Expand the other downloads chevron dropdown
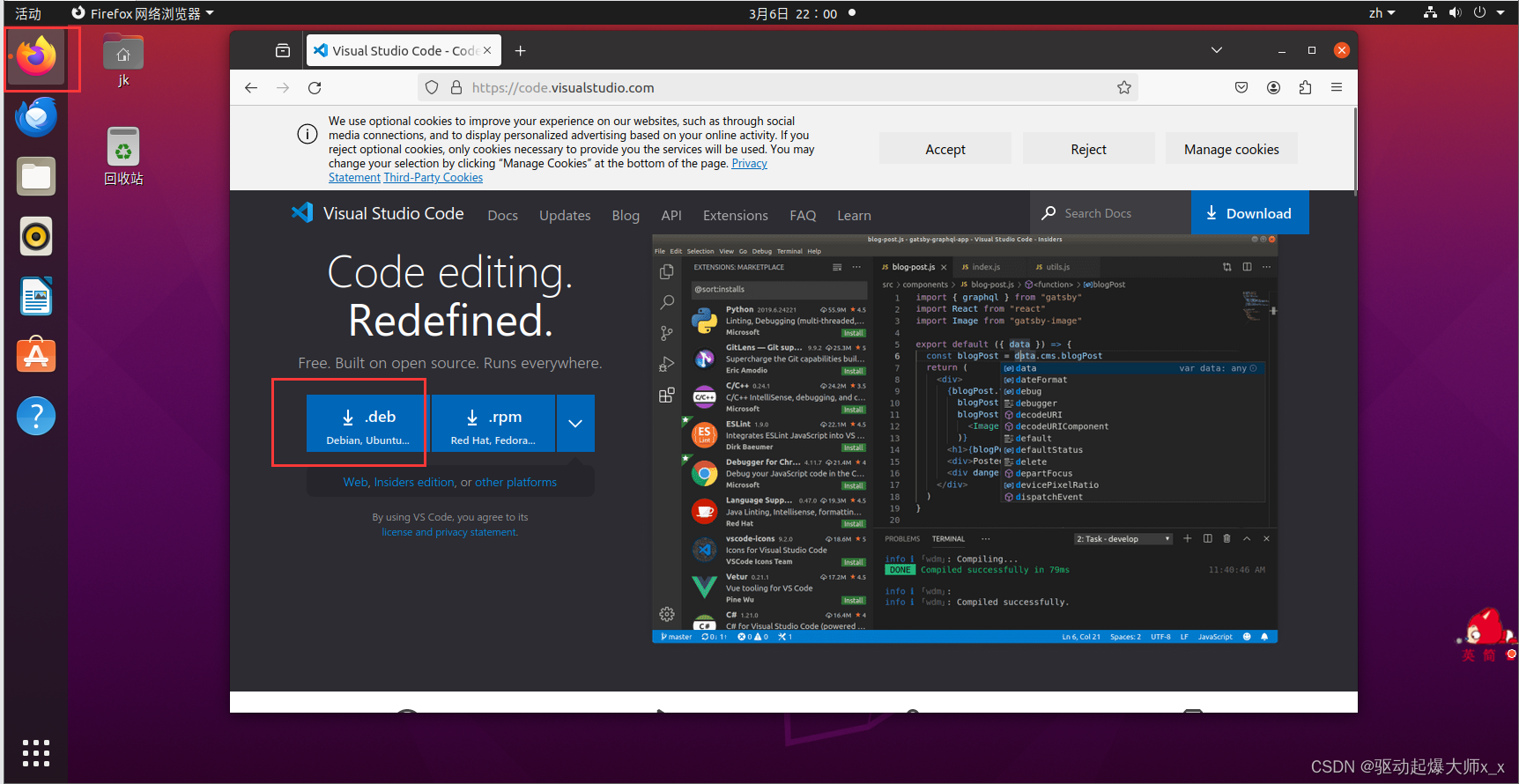This screenshot has width=1519, height=784. [575, 423]
